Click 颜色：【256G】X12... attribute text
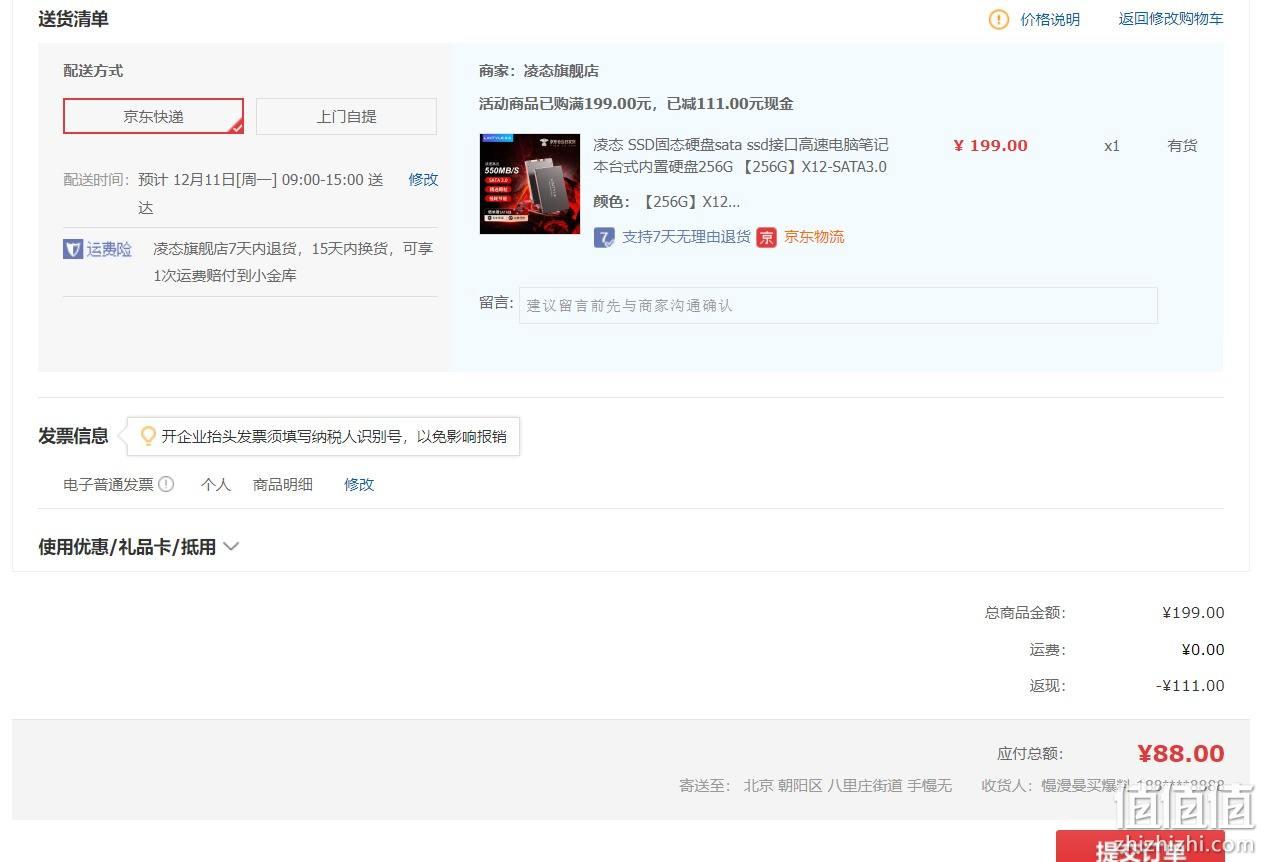Viewport: 1264px width, 862px height. [667, 202]
